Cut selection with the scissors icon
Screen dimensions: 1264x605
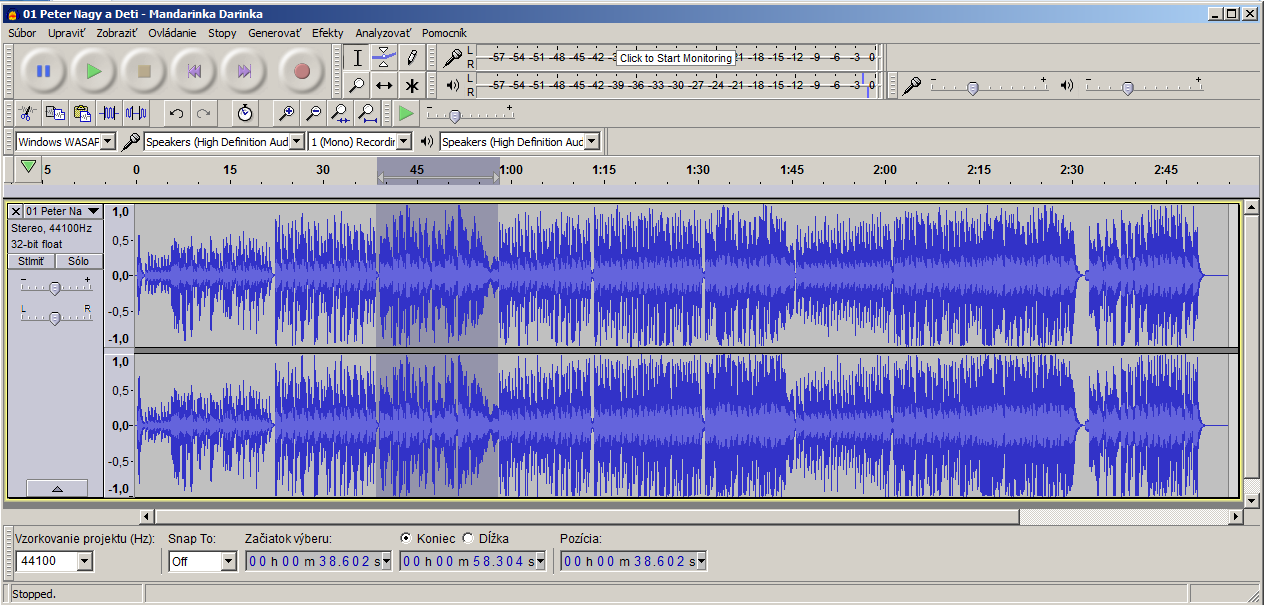pos(28,113)
